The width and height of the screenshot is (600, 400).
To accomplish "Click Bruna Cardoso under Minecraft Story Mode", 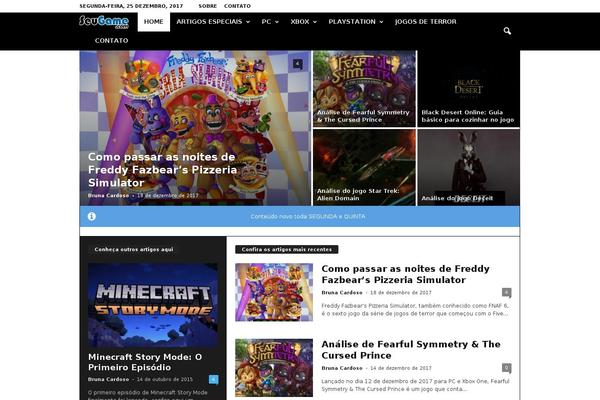I will [108, 379].
